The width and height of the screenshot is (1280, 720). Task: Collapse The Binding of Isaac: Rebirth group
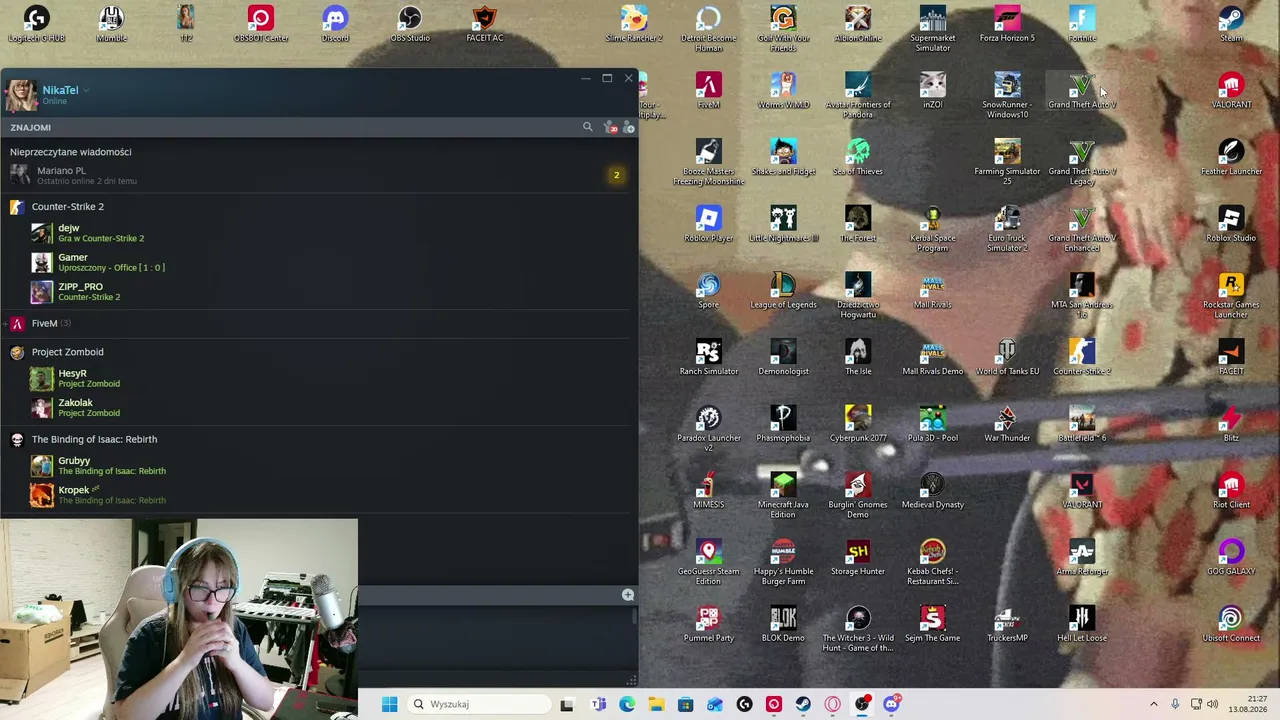click(94, 439)
